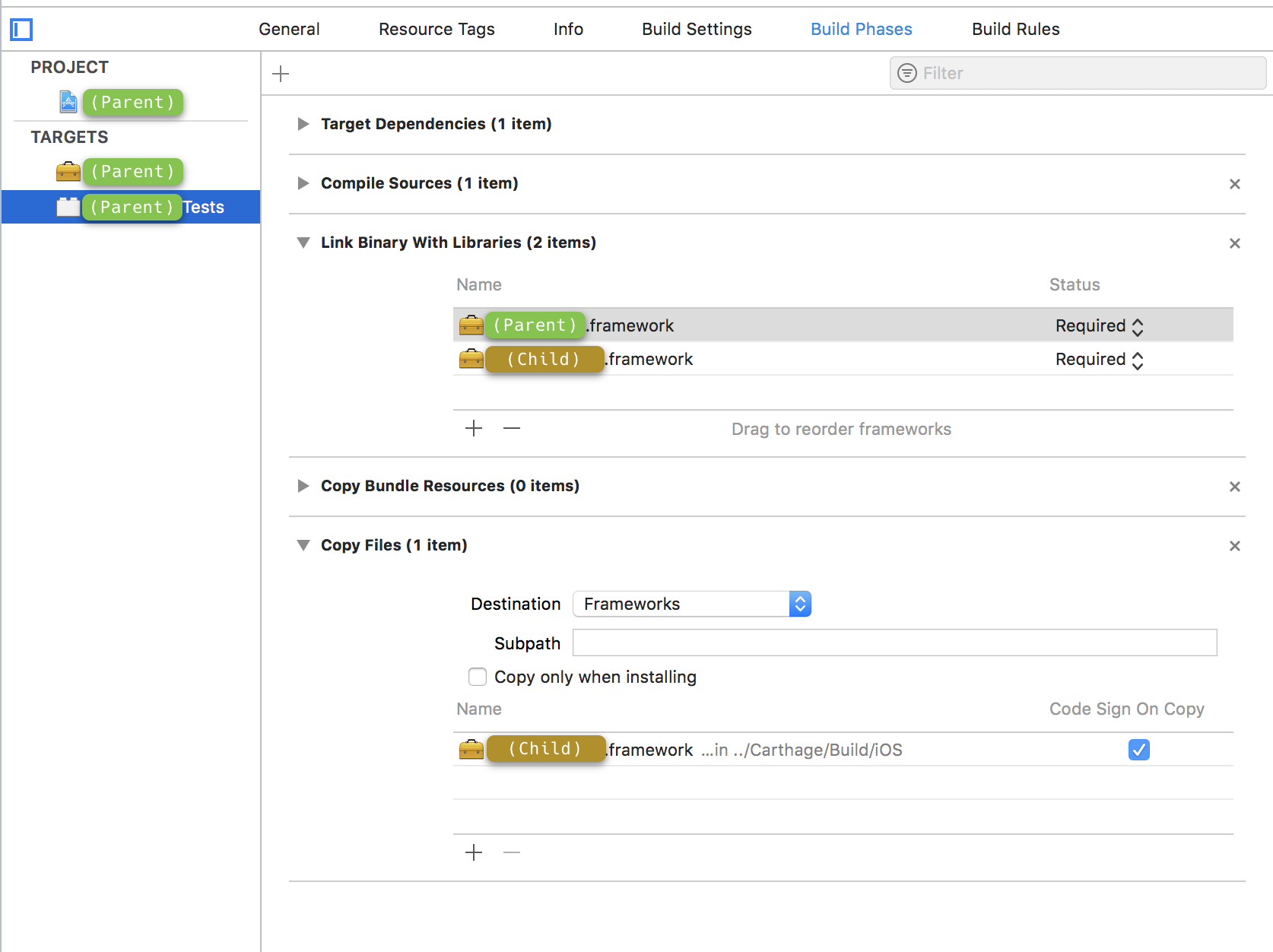
Task: Switch to the Build Settings tab
Action: click(696, 29)
